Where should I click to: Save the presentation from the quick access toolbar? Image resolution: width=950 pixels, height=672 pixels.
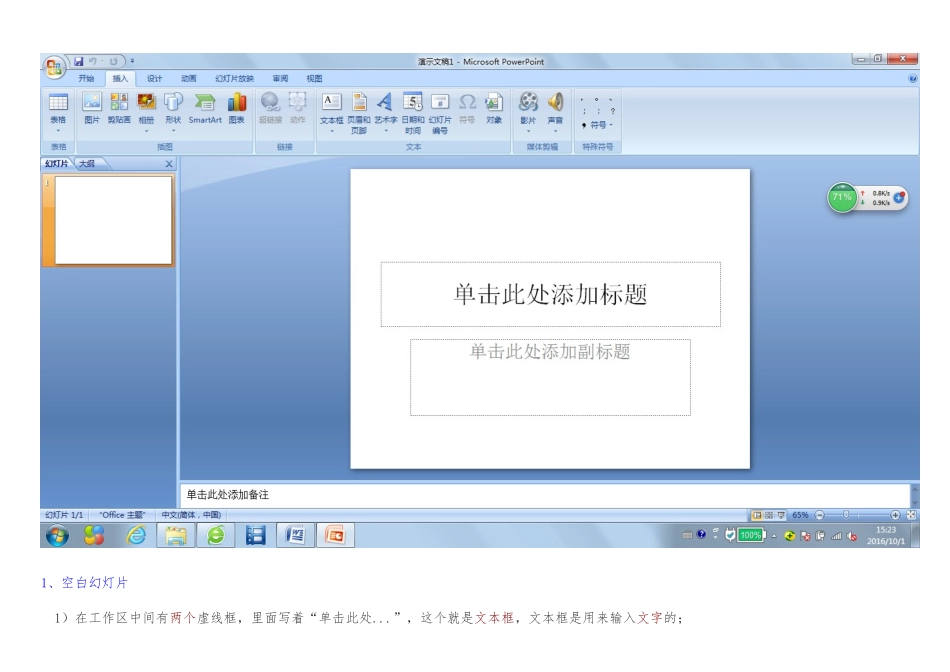(79, 61)
